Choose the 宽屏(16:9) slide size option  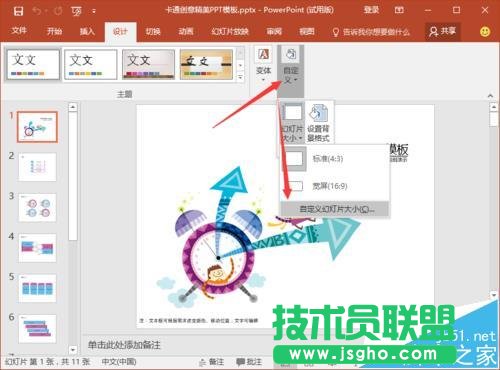pyautogui.click(x=335, y=186)
